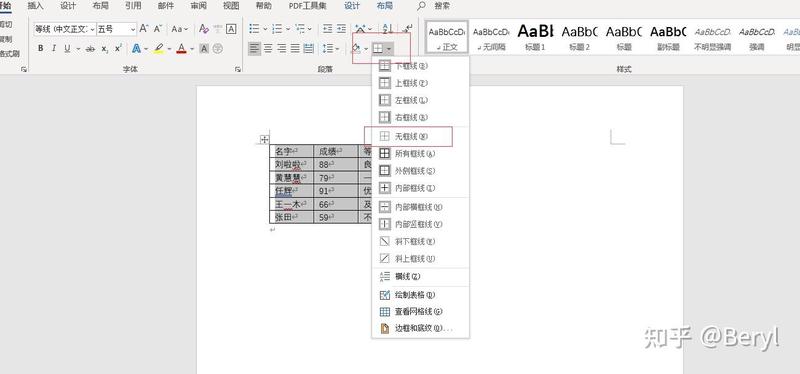
Task: Clear all formatting using the eraser A icon
Action: coord(204,29)
